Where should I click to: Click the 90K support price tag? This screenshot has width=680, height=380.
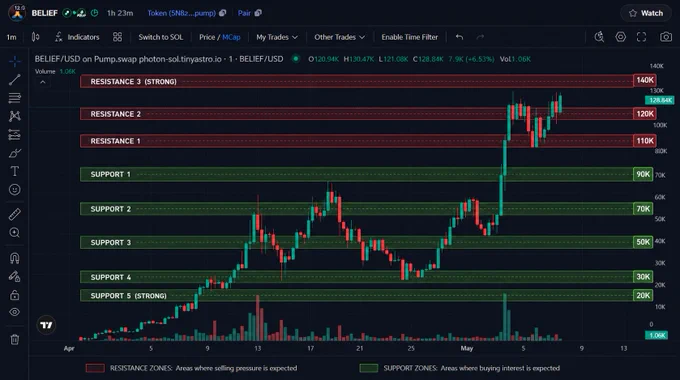[643, 174]
